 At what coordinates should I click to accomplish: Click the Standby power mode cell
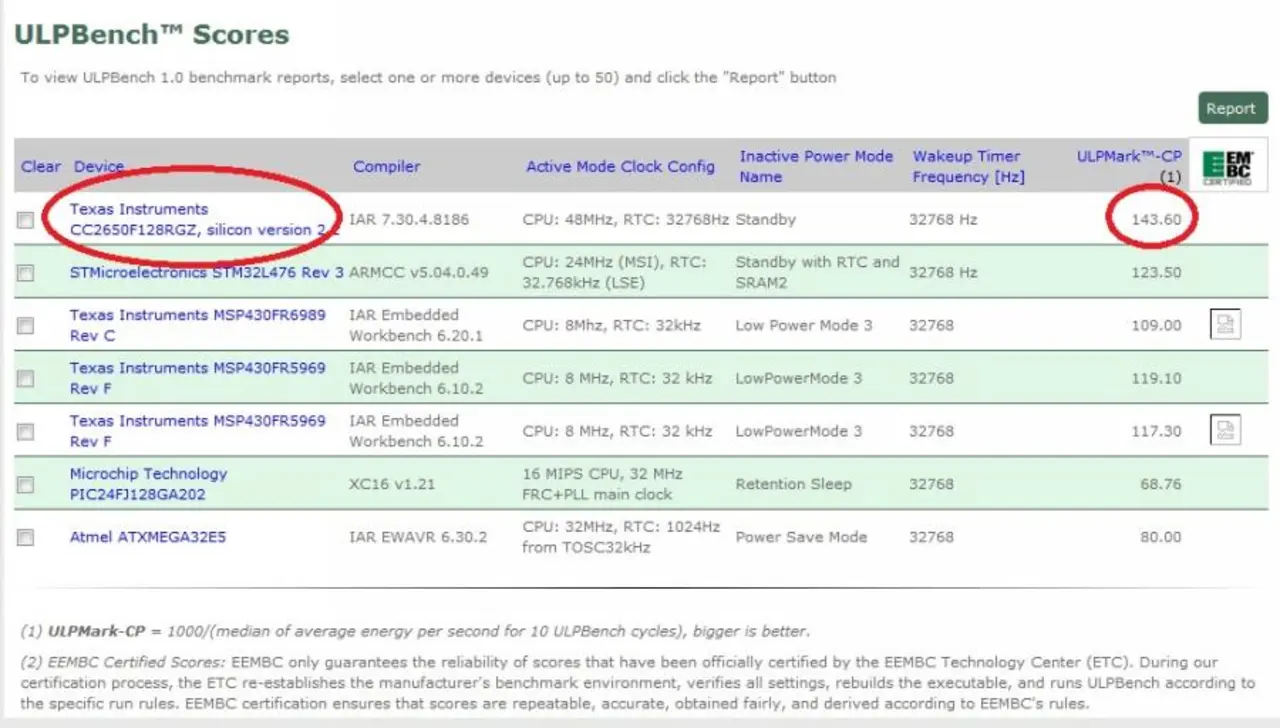tap(766, 219)
